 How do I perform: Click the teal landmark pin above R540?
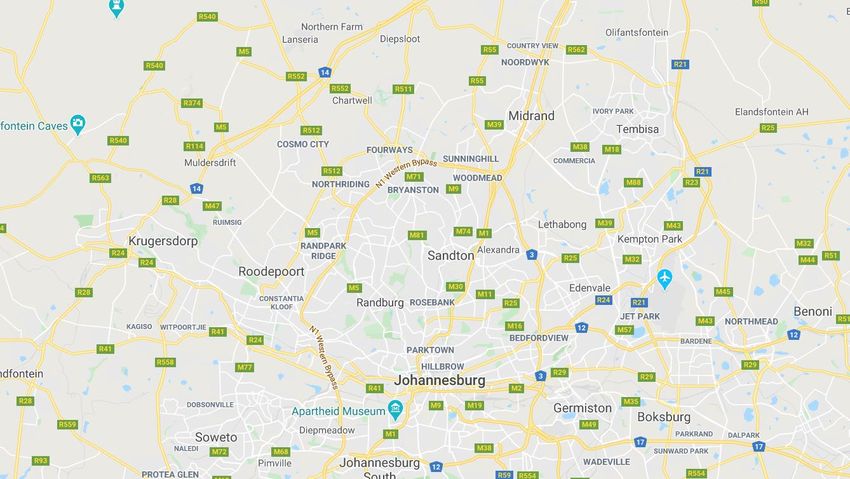[117, 8]
